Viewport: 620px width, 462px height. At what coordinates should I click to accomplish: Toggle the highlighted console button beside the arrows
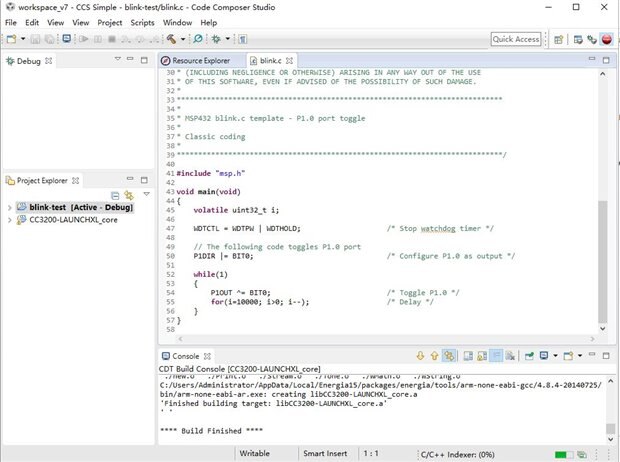pyautogui.click(x=450, y=355)
